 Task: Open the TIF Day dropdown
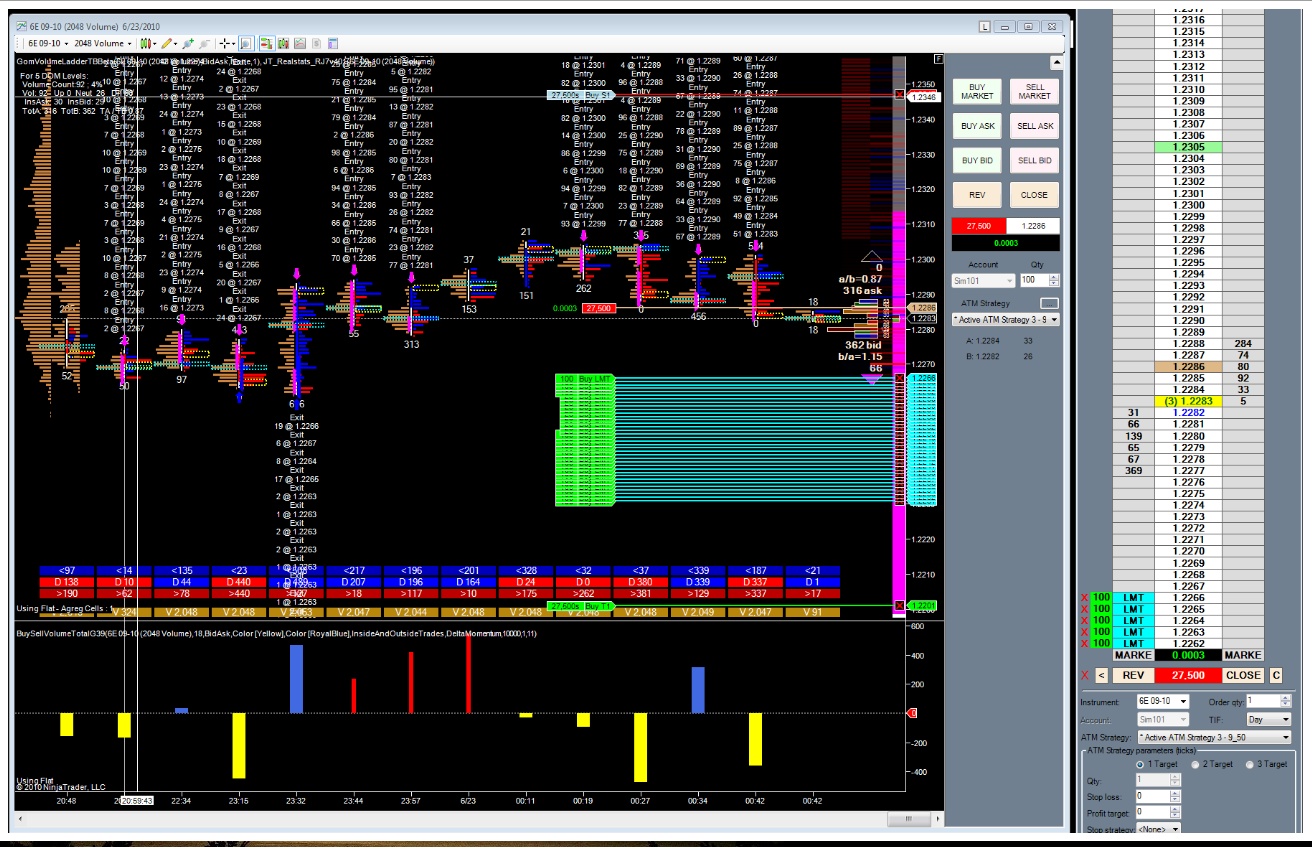click(x=1269, y=719)
